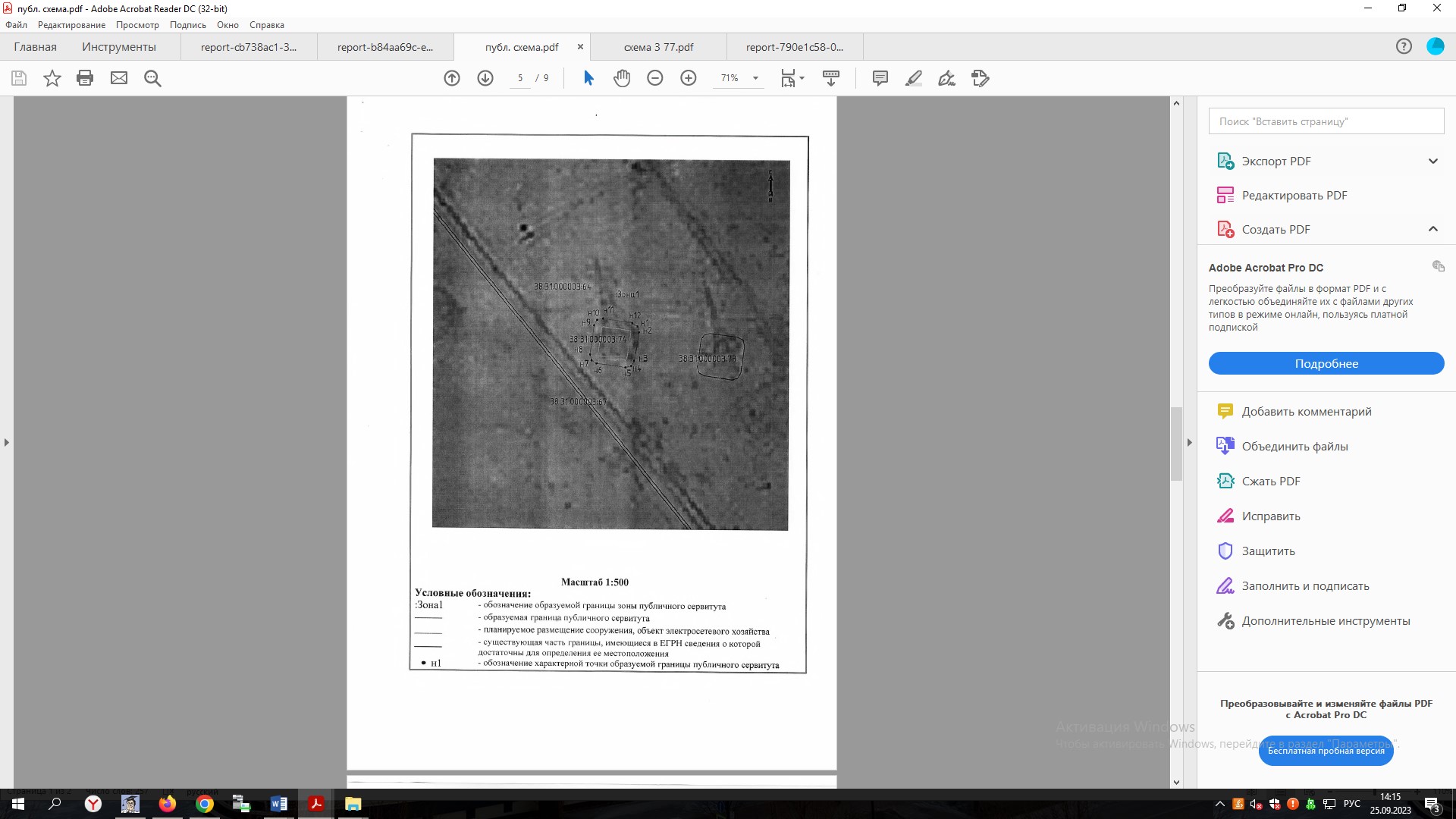
Task: Open Firefox from taskbar
Action: click(x=168, y=804)
